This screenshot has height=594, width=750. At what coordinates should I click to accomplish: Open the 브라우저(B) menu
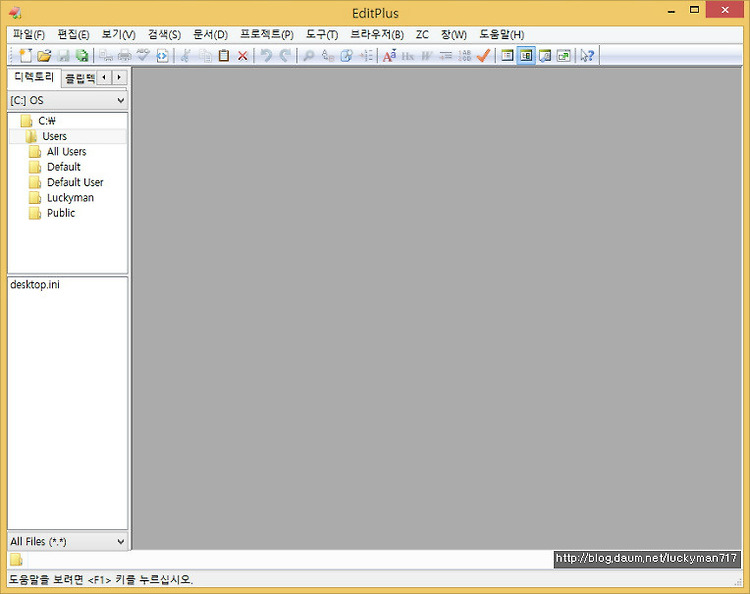(x=377, y=34)
